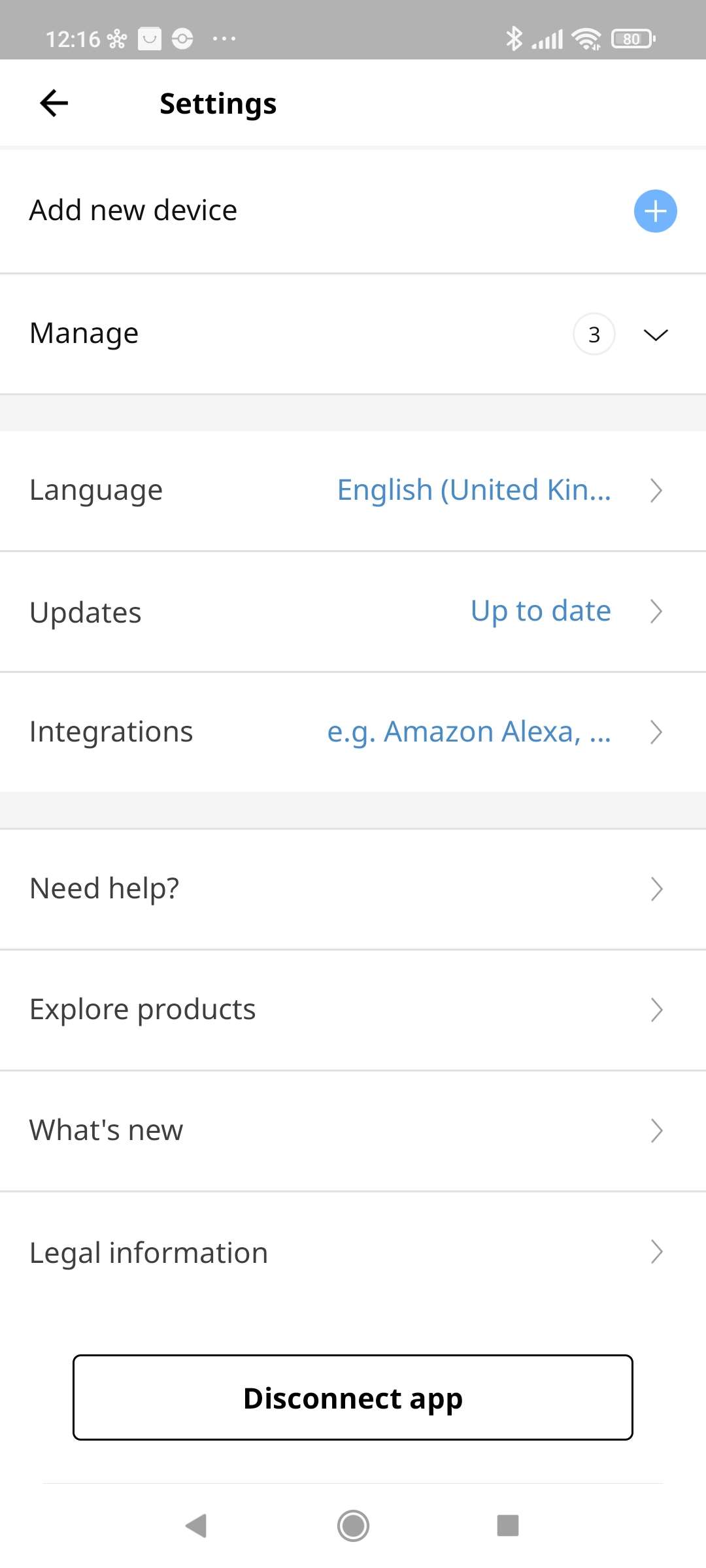Tap the back arrow in Settings header
The width and height of the screenshot is (706, 1568).
(54, 103)
